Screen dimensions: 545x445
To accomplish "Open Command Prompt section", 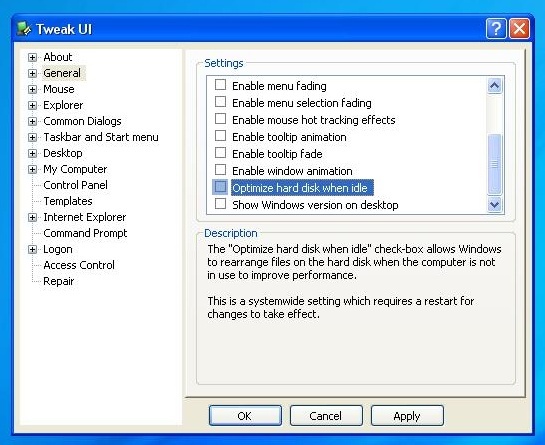I will (x=85, y=233).
